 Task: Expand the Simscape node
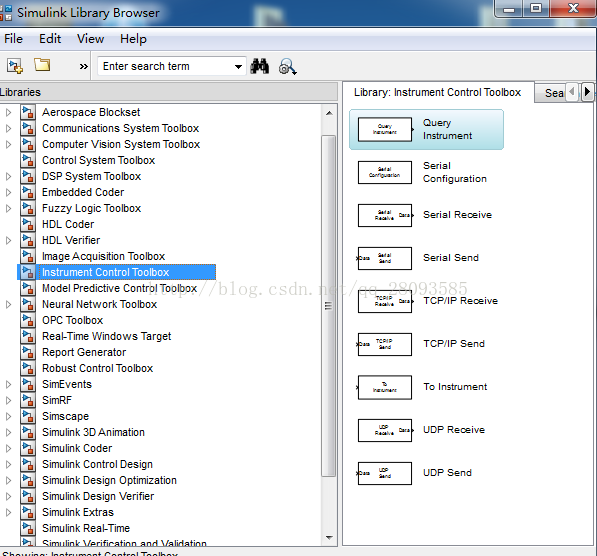click(8, 416)
